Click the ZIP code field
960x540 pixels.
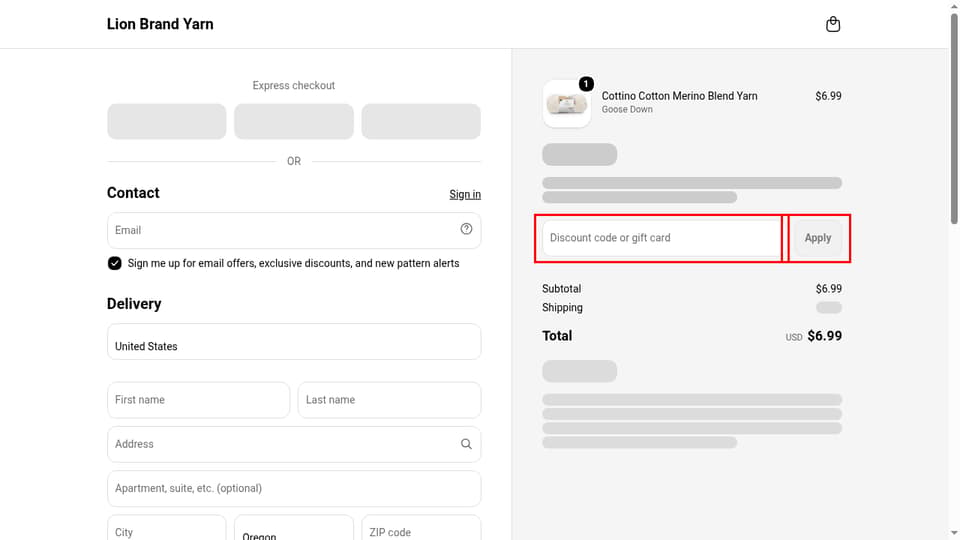pyautogui.click(x=421, y=528)
